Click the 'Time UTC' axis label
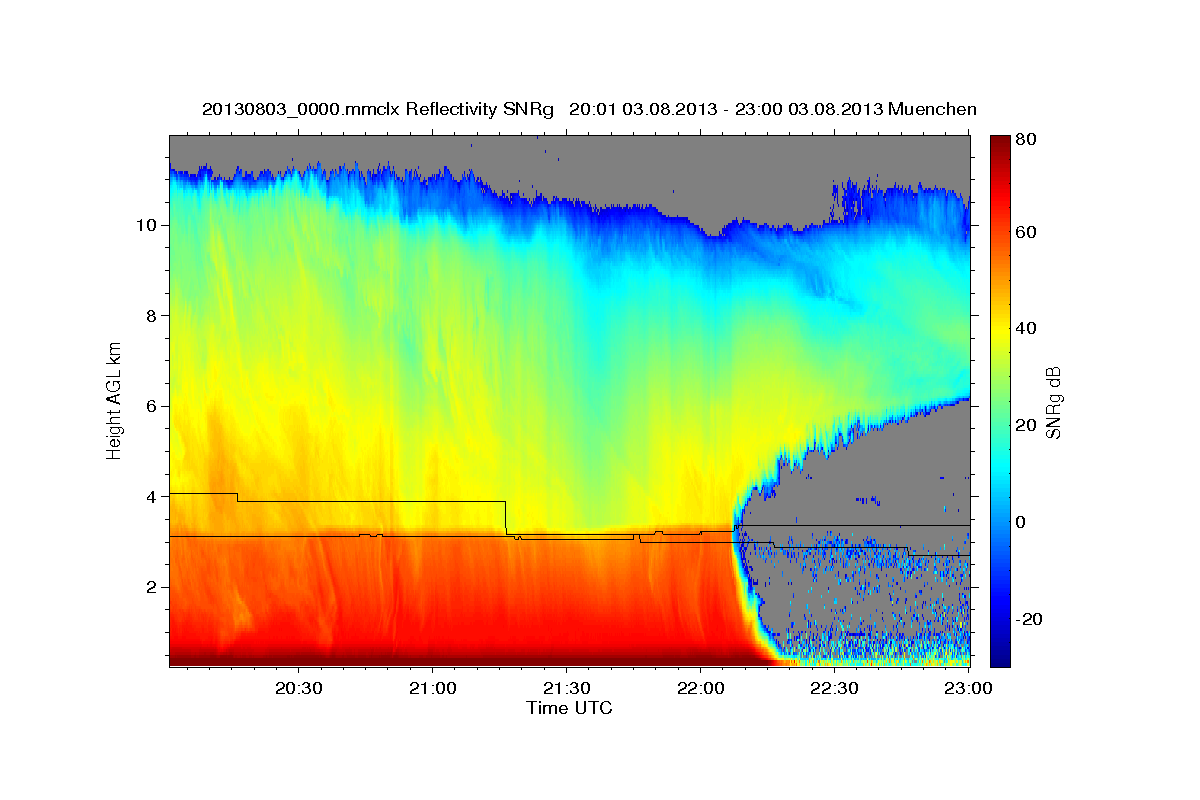The height and width of the screenshot is (800, 1200). coord(569,708)
